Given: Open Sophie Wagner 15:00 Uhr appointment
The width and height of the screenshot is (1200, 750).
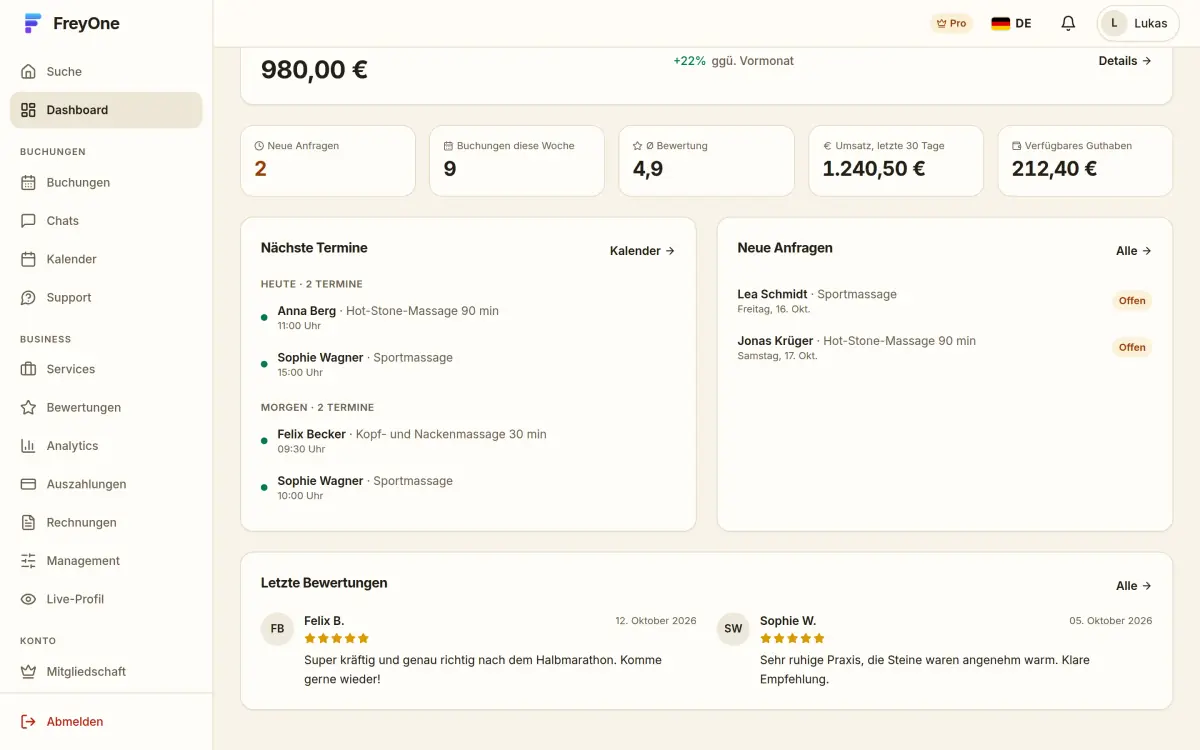Looking at the screenshot, I should click(468, 364).
